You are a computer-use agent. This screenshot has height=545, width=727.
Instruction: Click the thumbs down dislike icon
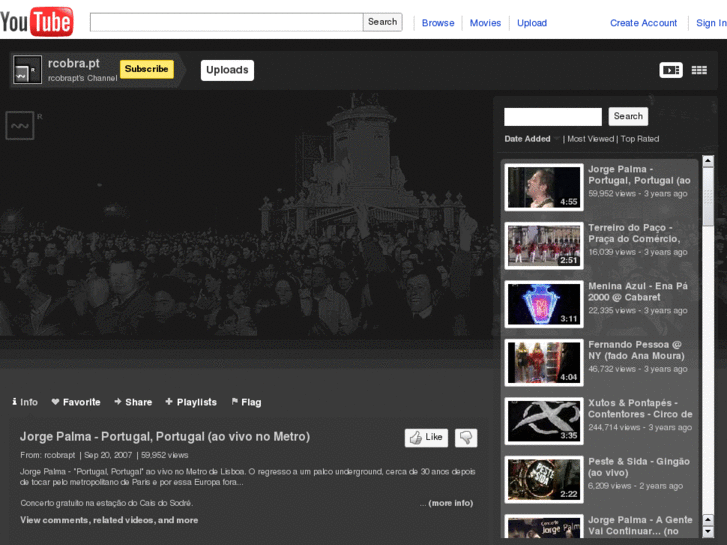coord(466,437)
